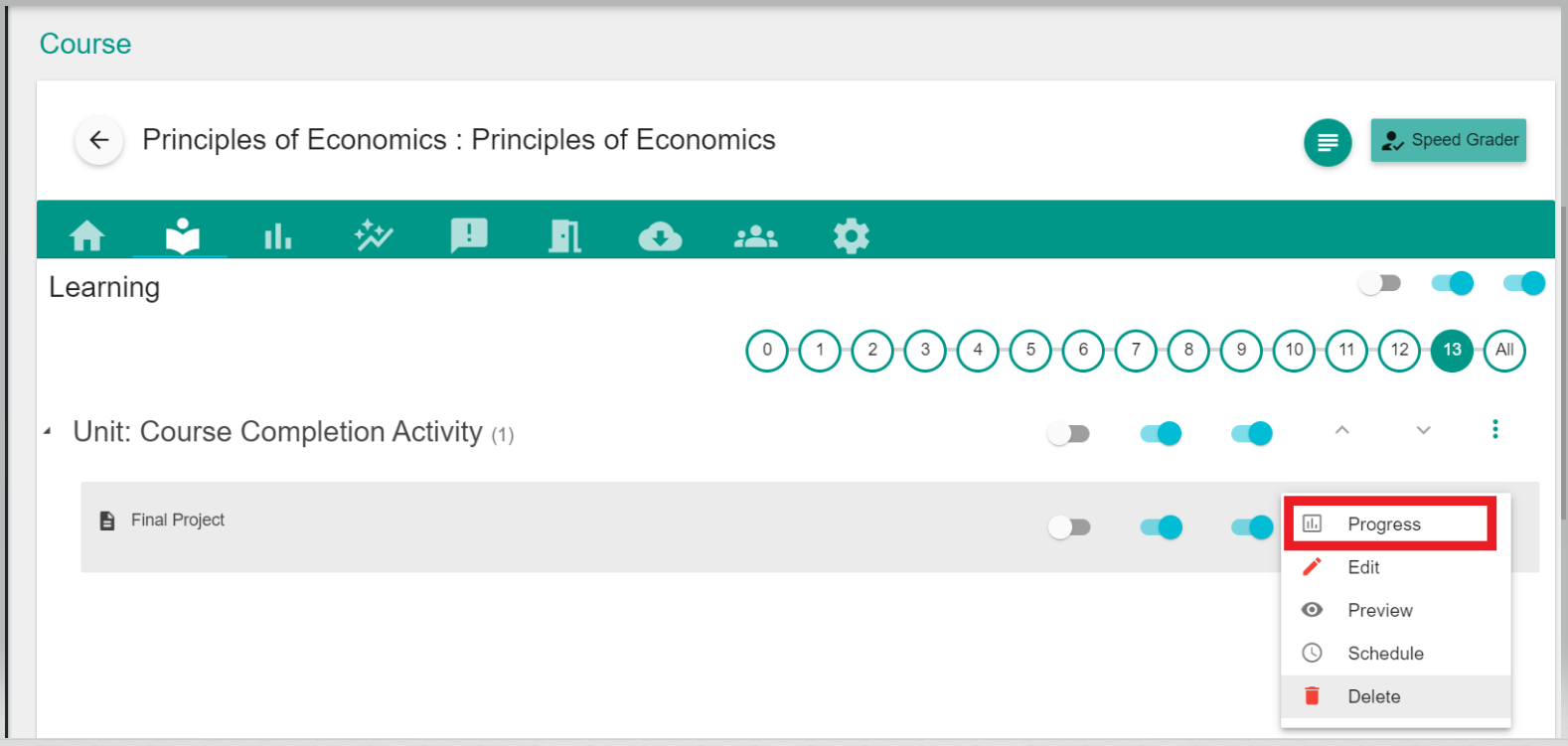Open the announcement speech bubble icon
The image size is (1568, 746).
click(469, 235)
